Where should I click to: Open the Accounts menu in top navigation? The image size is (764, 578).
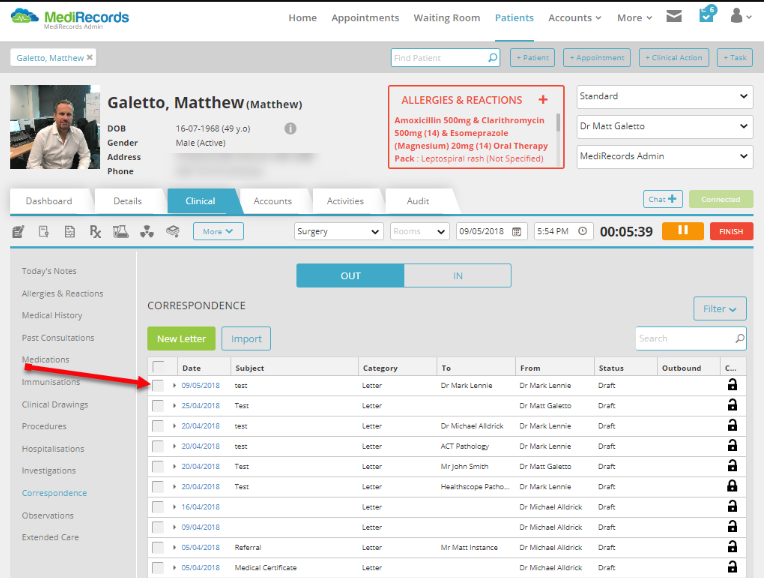(x=574, y=18)
